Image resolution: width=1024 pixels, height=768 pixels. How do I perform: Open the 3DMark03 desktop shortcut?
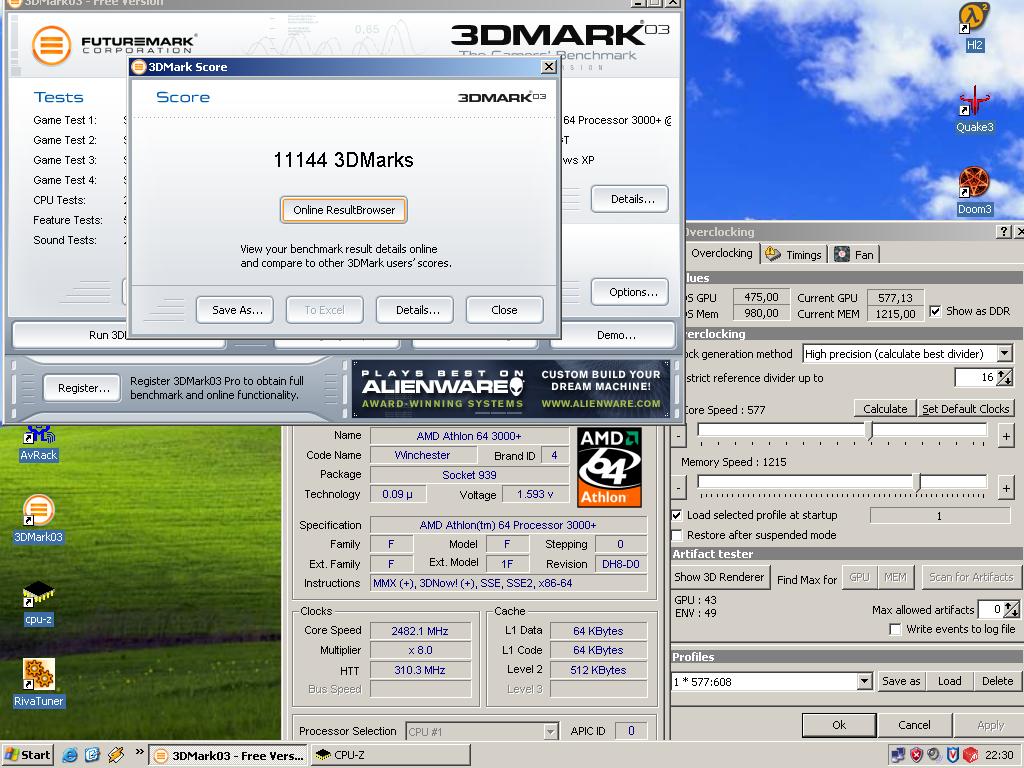tap(39, 519)
